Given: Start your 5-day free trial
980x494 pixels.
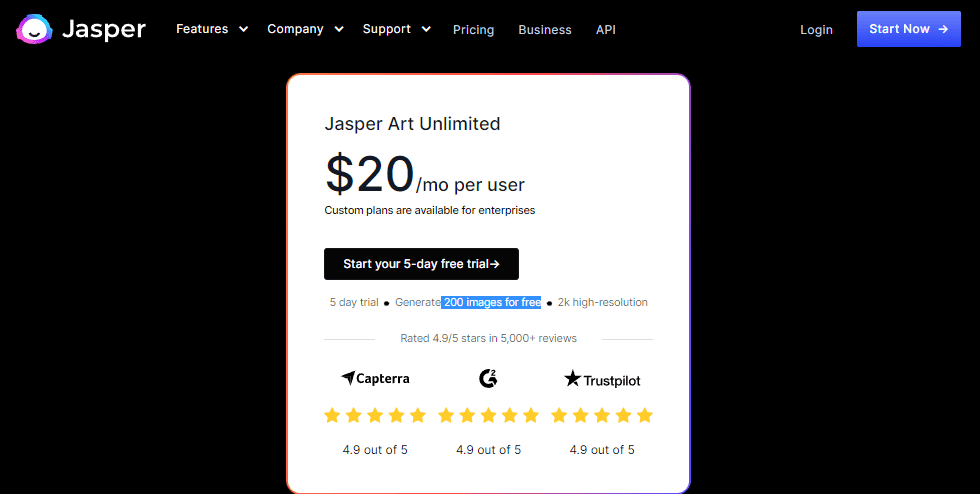Looking at the screenshot, I should pos(421,264).
